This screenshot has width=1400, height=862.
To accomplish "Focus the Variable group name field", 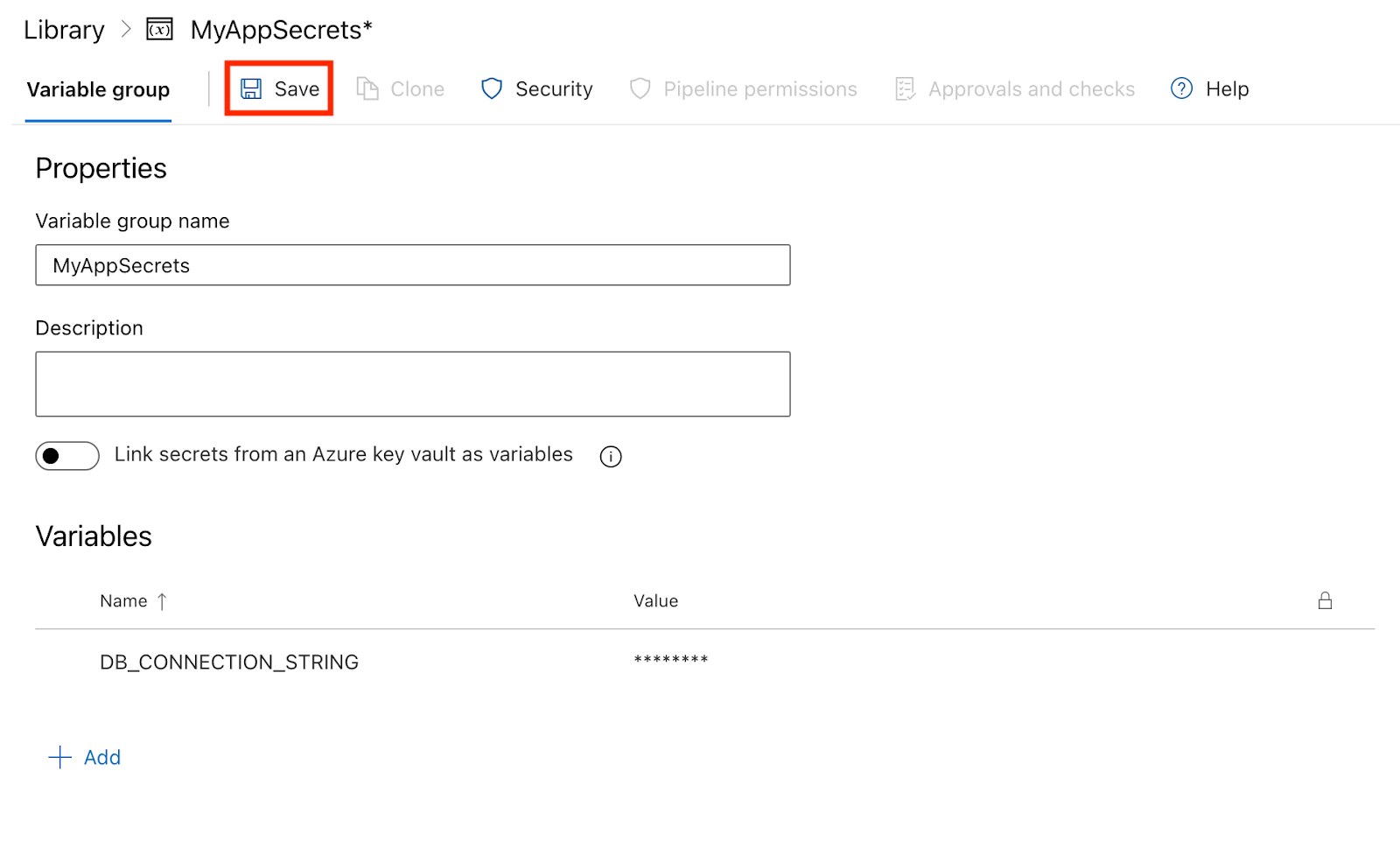I will coord(413,265).
